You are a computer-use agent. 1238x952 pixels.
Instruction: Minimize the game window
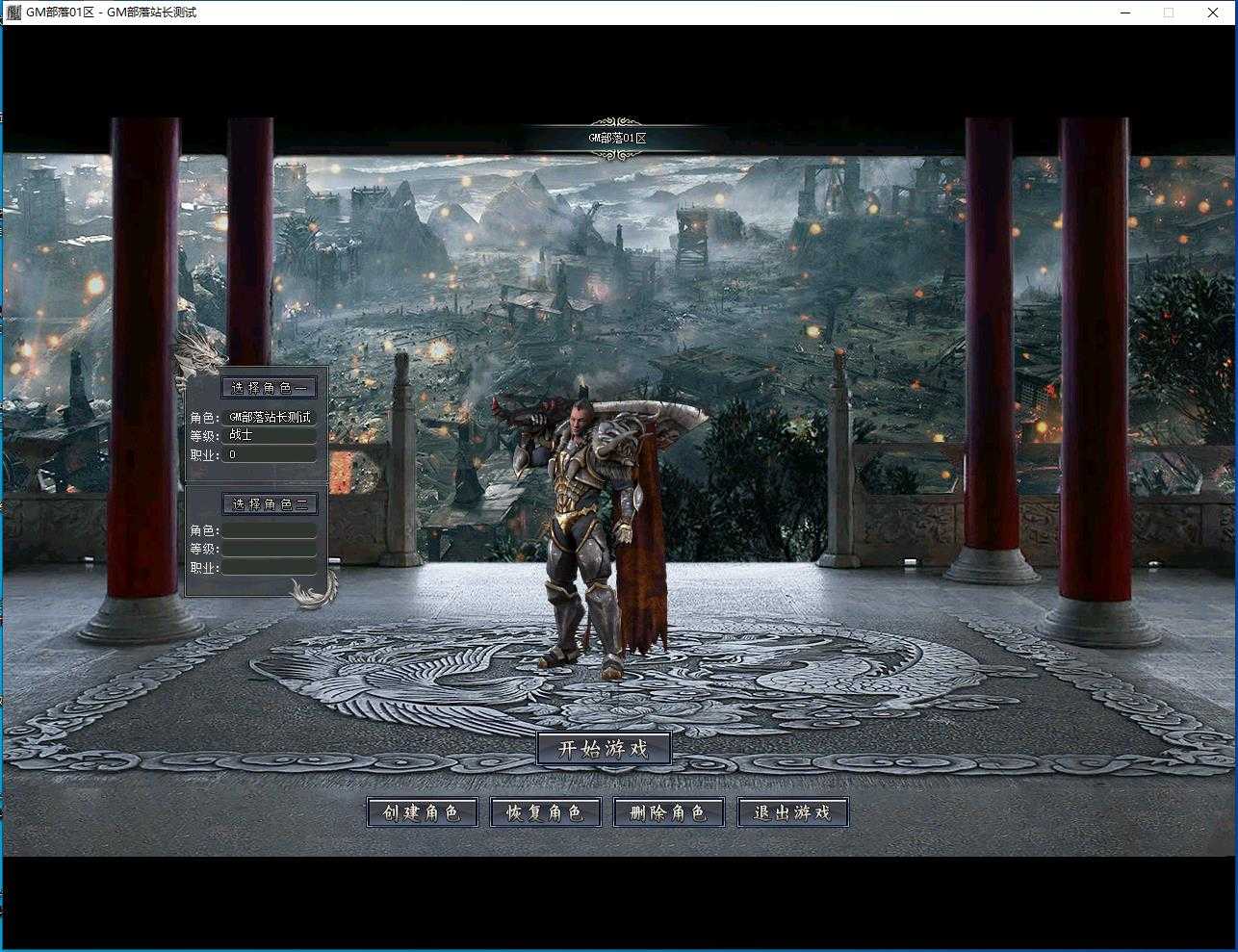1125,13
